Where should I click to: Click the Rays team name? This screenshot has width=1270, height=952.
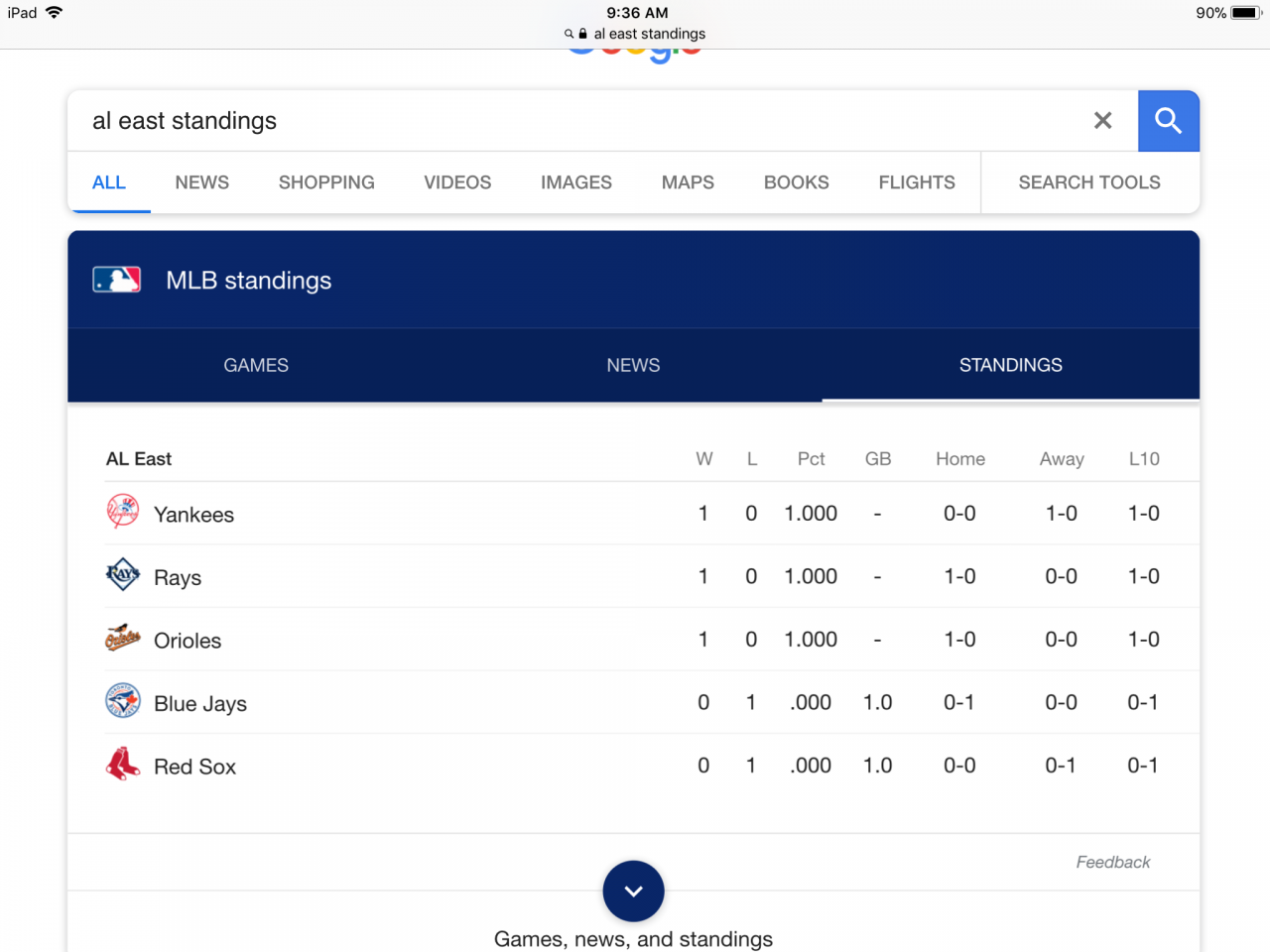178,578
